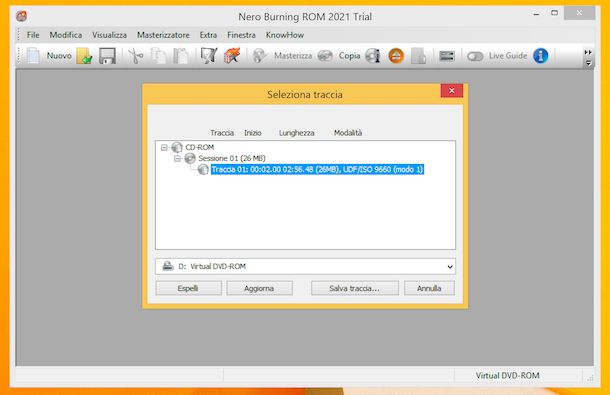Click the drive icon in drive selector

click(168, 266)
